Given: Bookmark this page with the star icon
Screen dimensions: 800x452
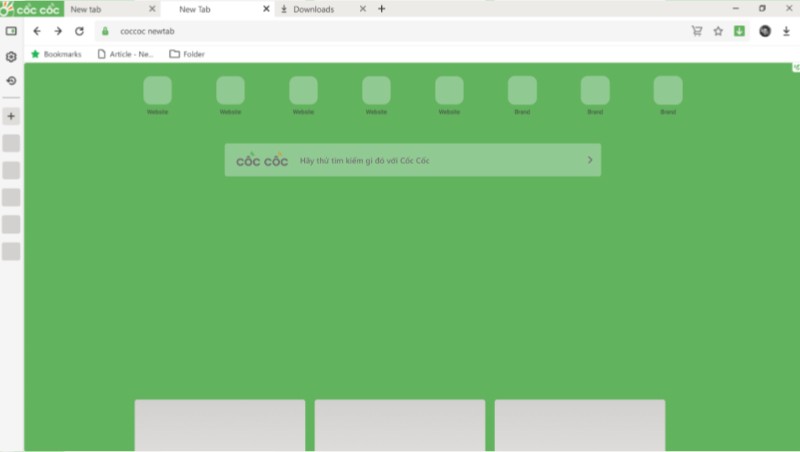Looking at the screenshot, I should pyautogui.click(x=718, y=31).
